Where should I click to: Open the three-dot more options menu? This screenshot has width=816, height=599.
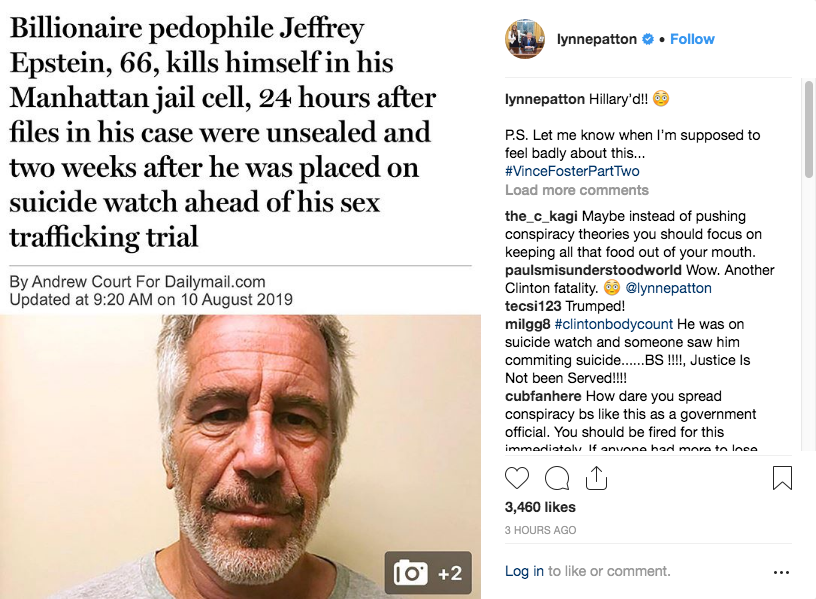tap(781, 572)
